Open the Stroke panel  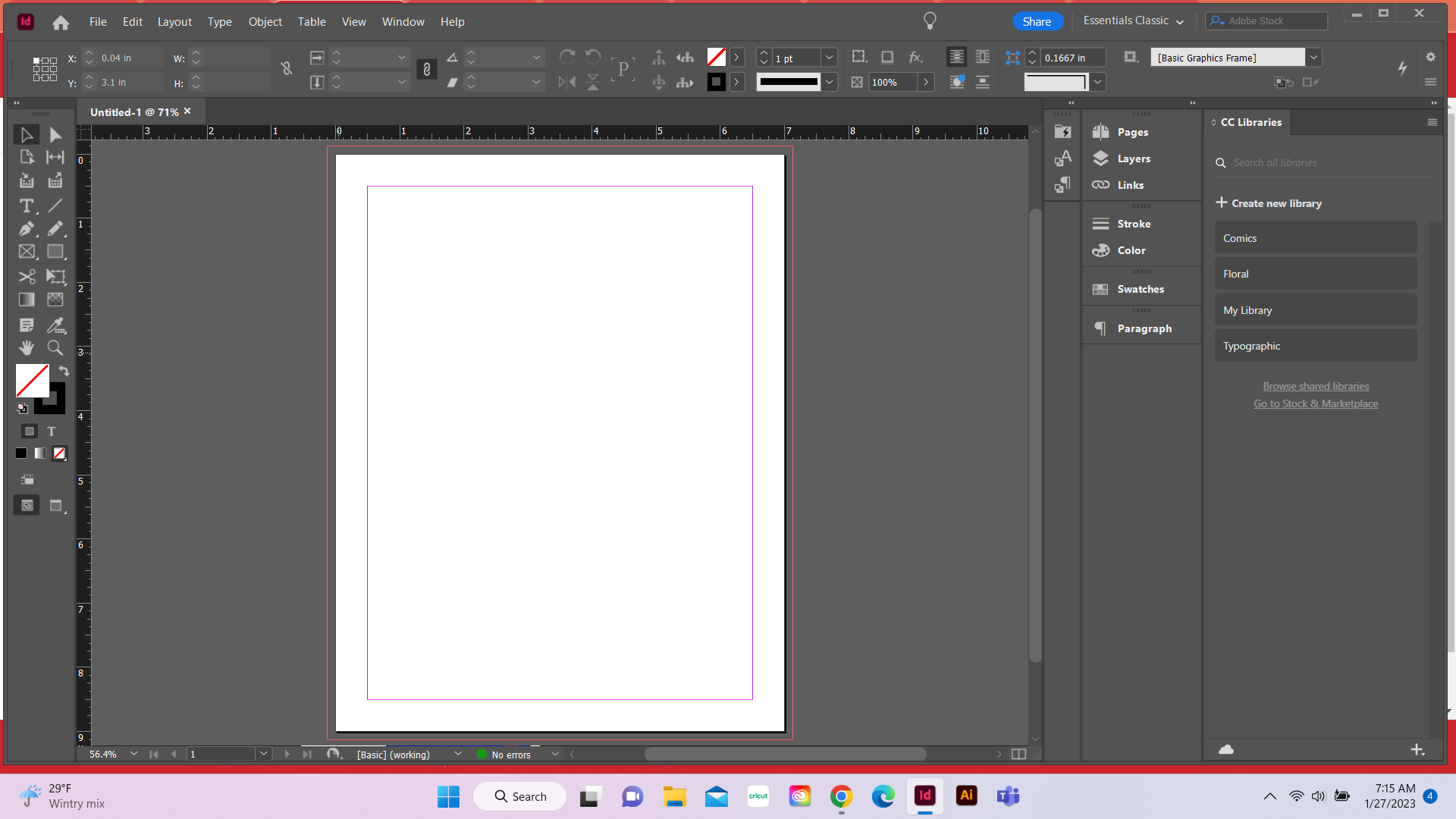[1133, 224]
